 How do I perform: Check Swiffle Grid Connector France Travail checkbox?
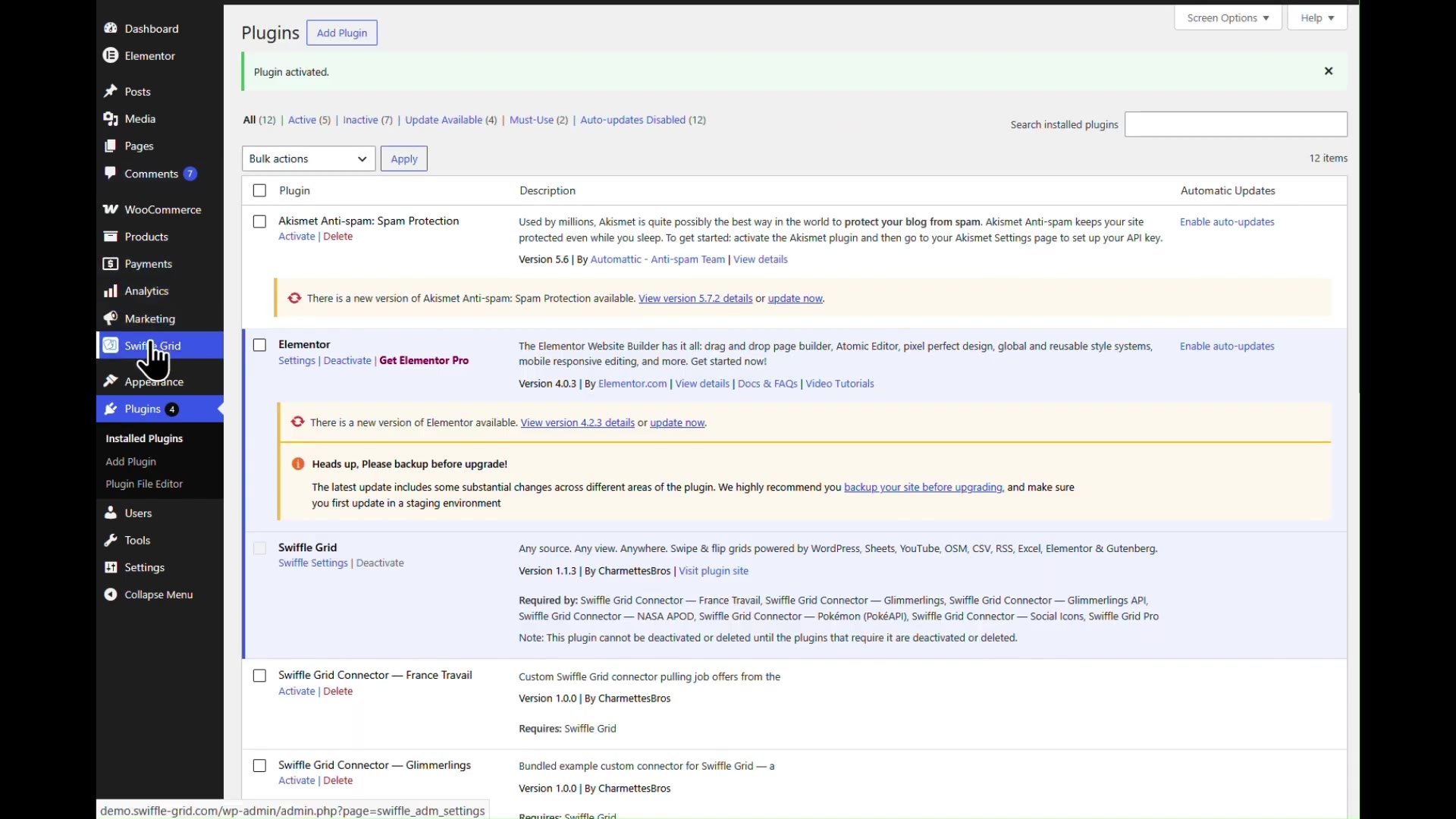(259, 676)
